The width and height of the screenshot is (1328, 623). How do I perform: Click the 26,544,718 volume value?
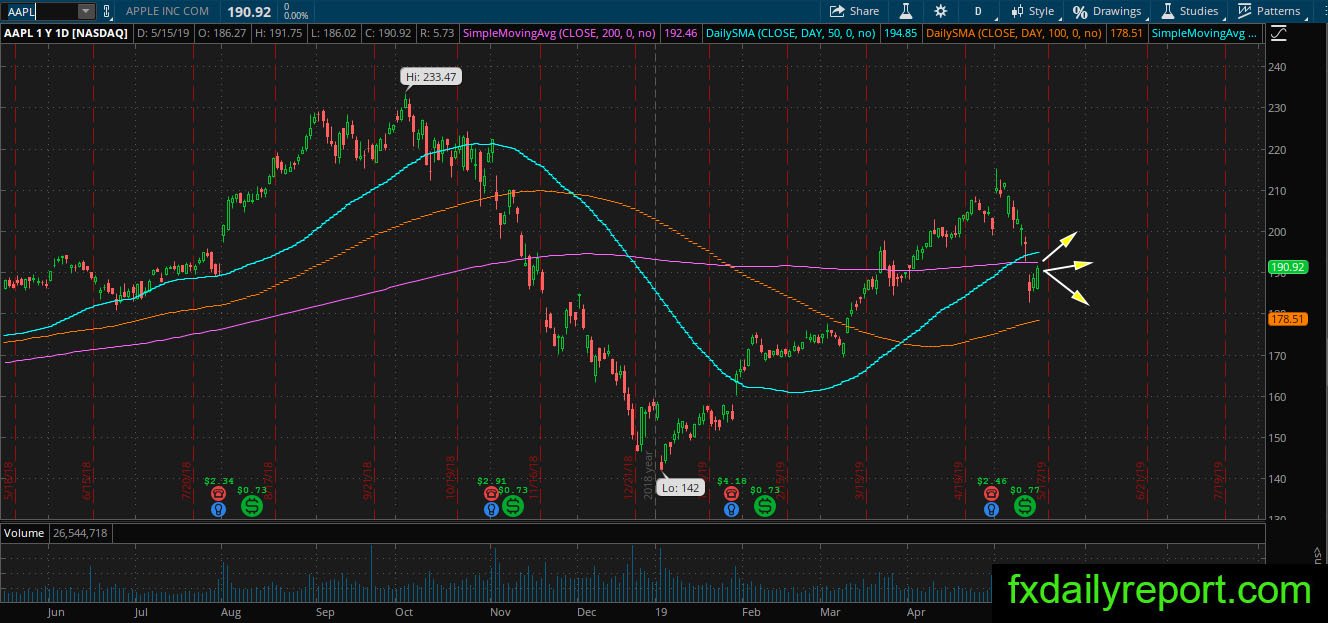[x=80, y=533]
